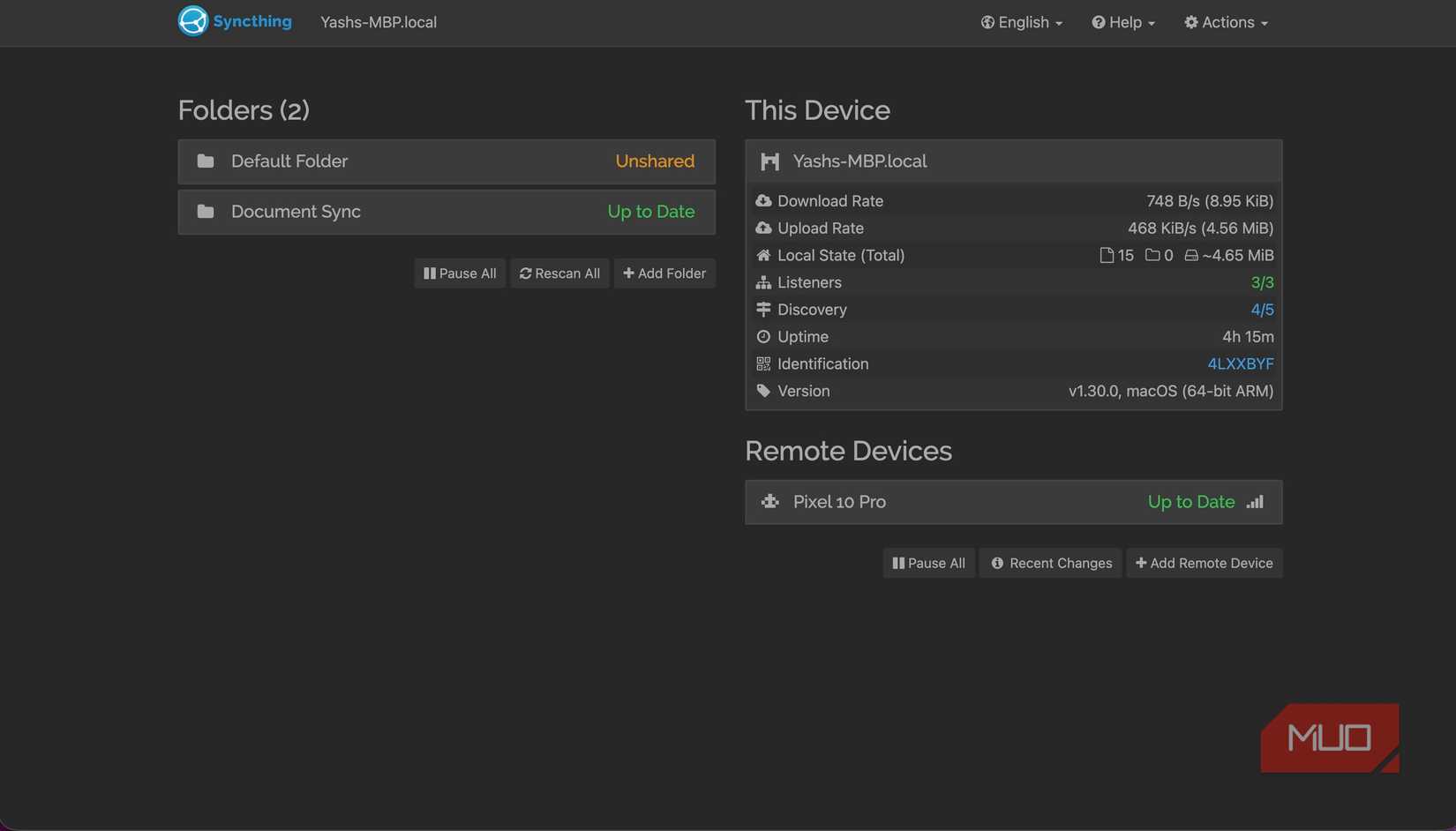Click the Syncthing logo icon
Viewport: 1456px width, 831px height.
tap(192, 21)
